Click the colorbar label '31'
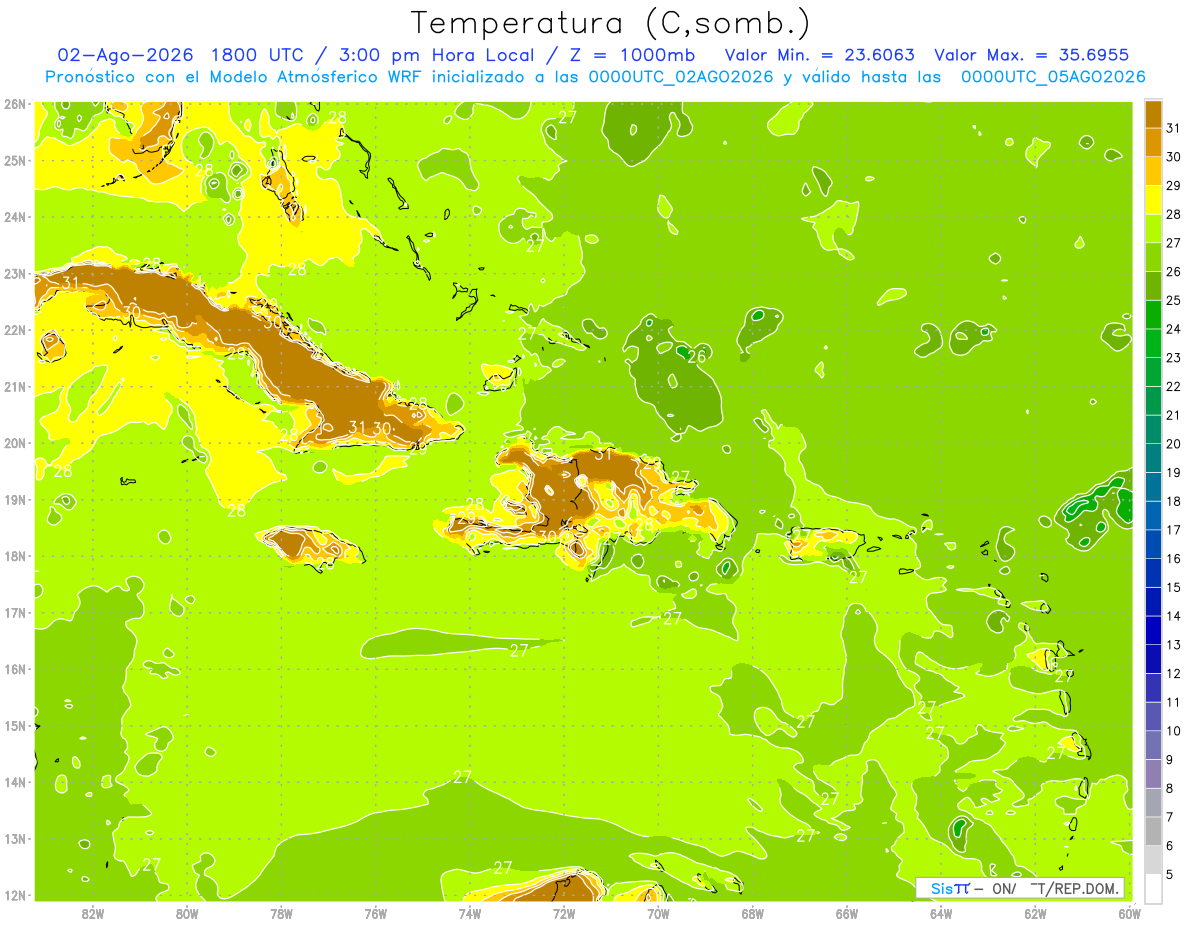Image resolution: width=1200 pixels, height=927 pixels. coord(1174,128)
